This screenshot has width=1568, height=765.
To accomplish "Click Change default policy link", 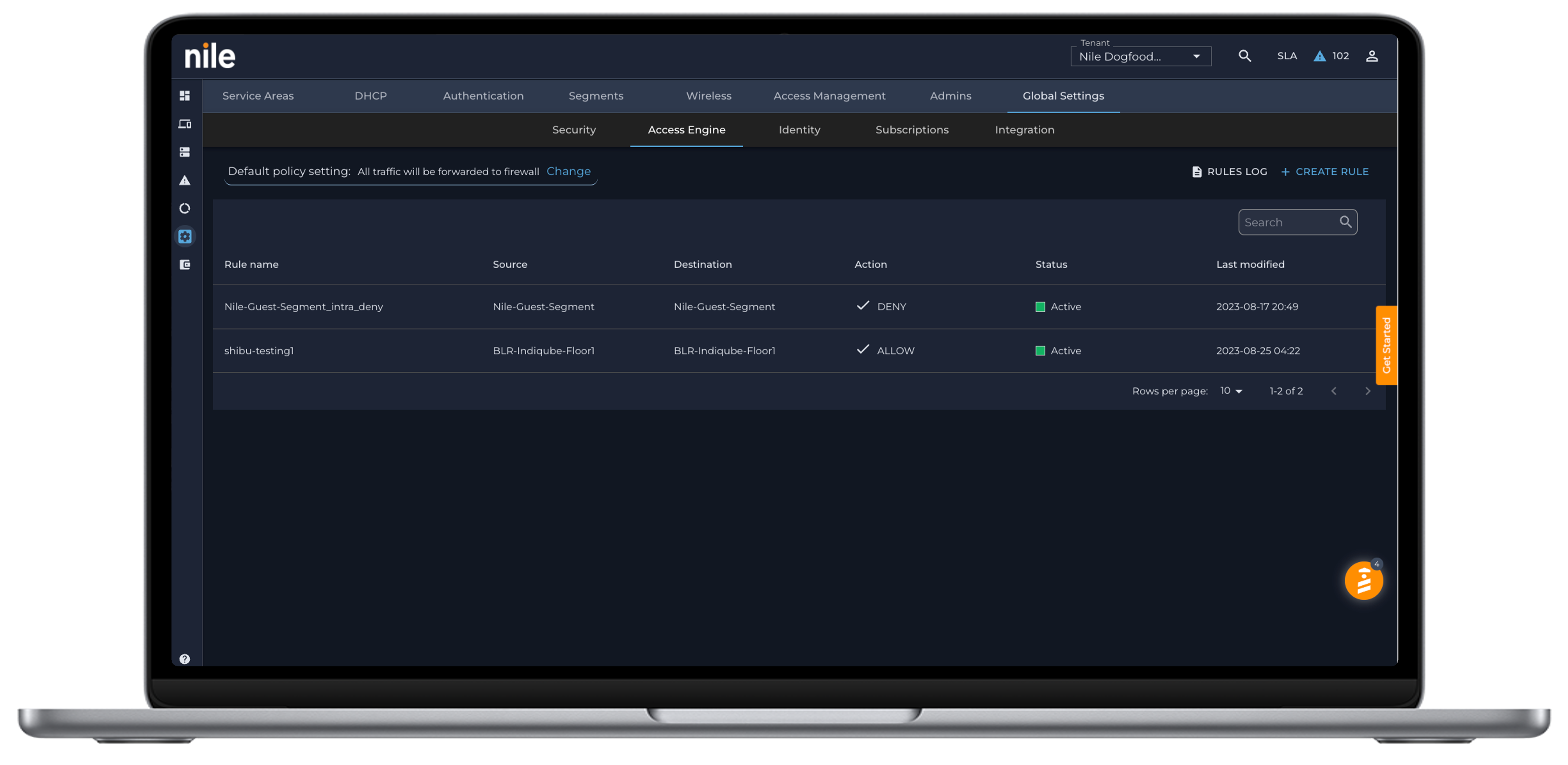I will pyautogui.click(x=568, y=171).
